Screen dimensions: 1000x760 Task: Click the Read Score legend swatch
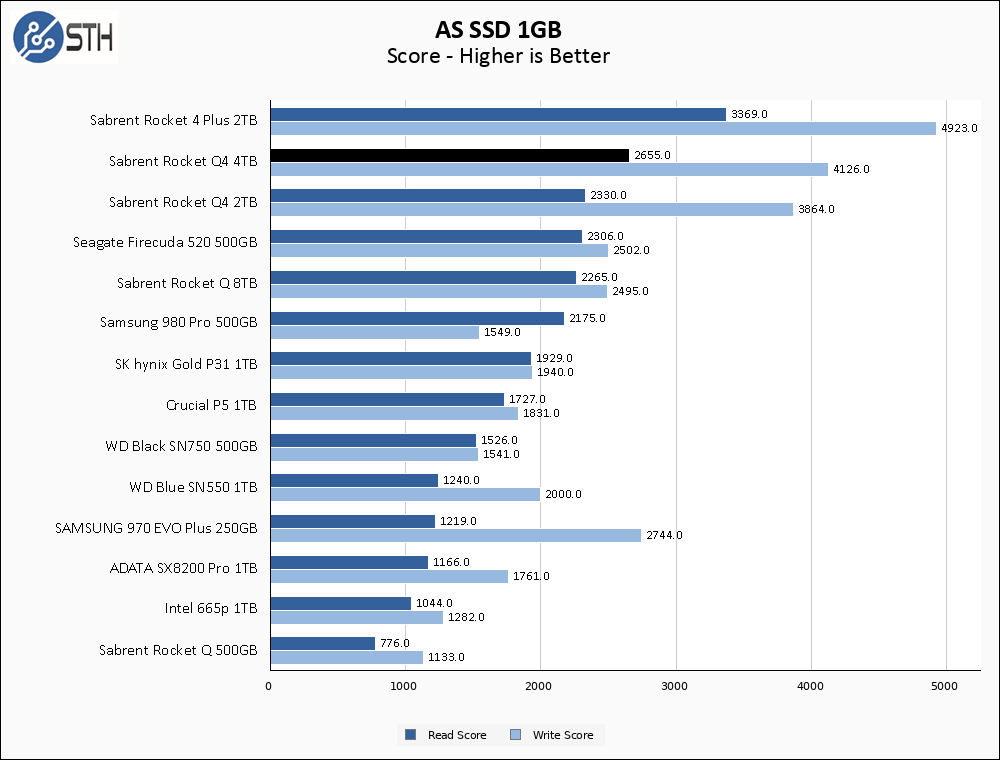[411, 734]
